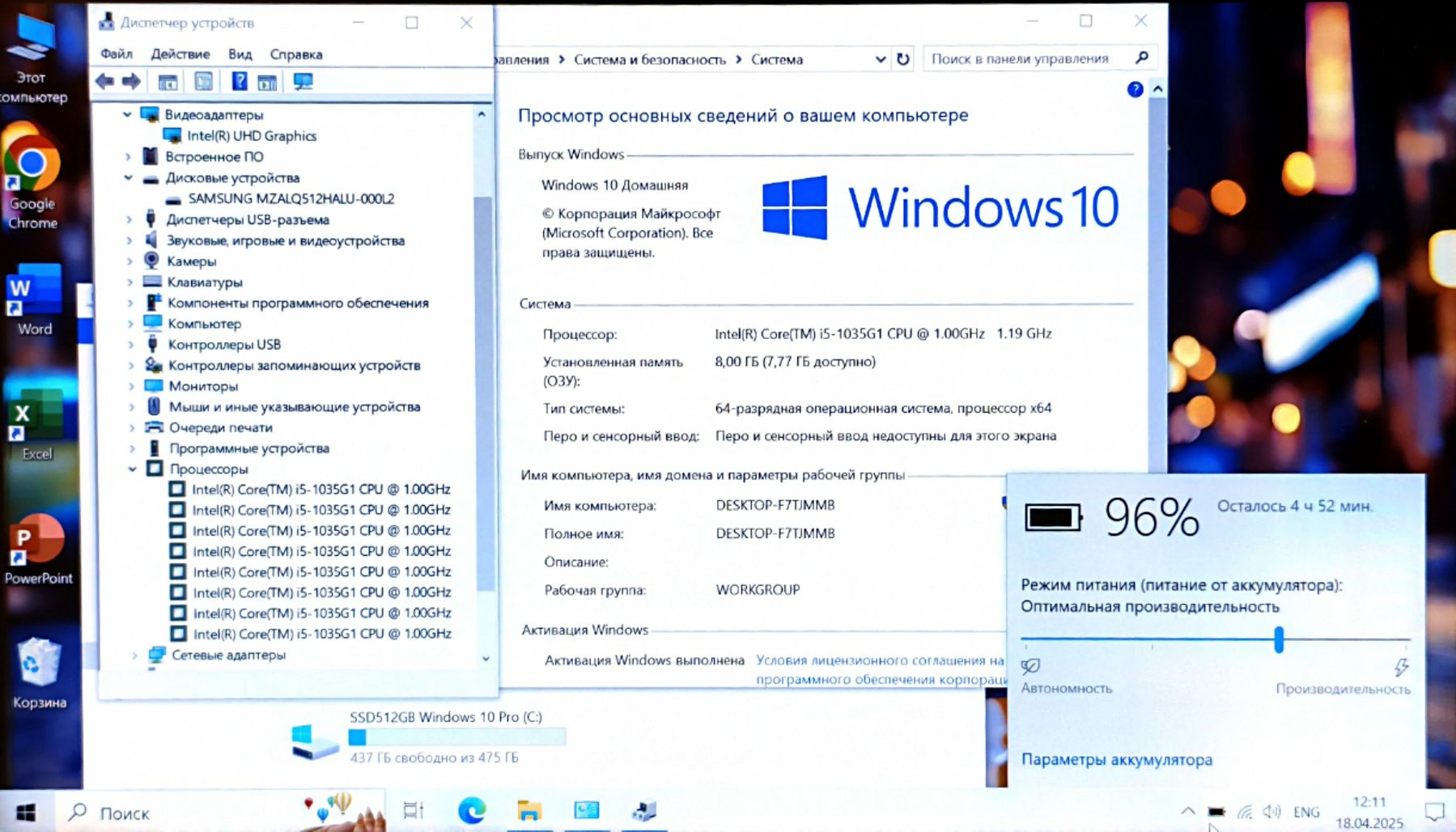Open the Справка menu

[x=296, y=54]
